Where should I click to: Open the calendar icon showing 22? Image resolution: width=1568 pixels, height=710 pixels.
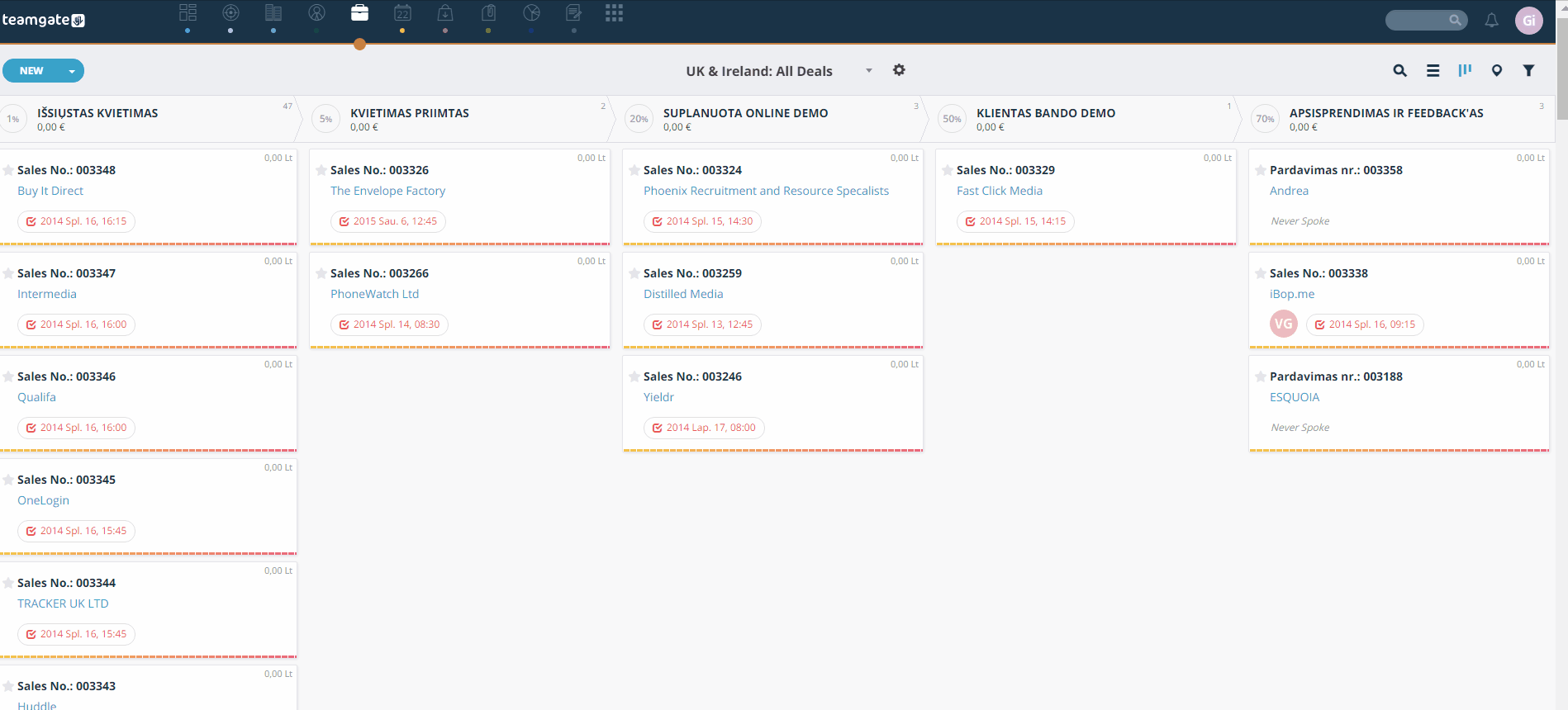[x=402, y=13]
